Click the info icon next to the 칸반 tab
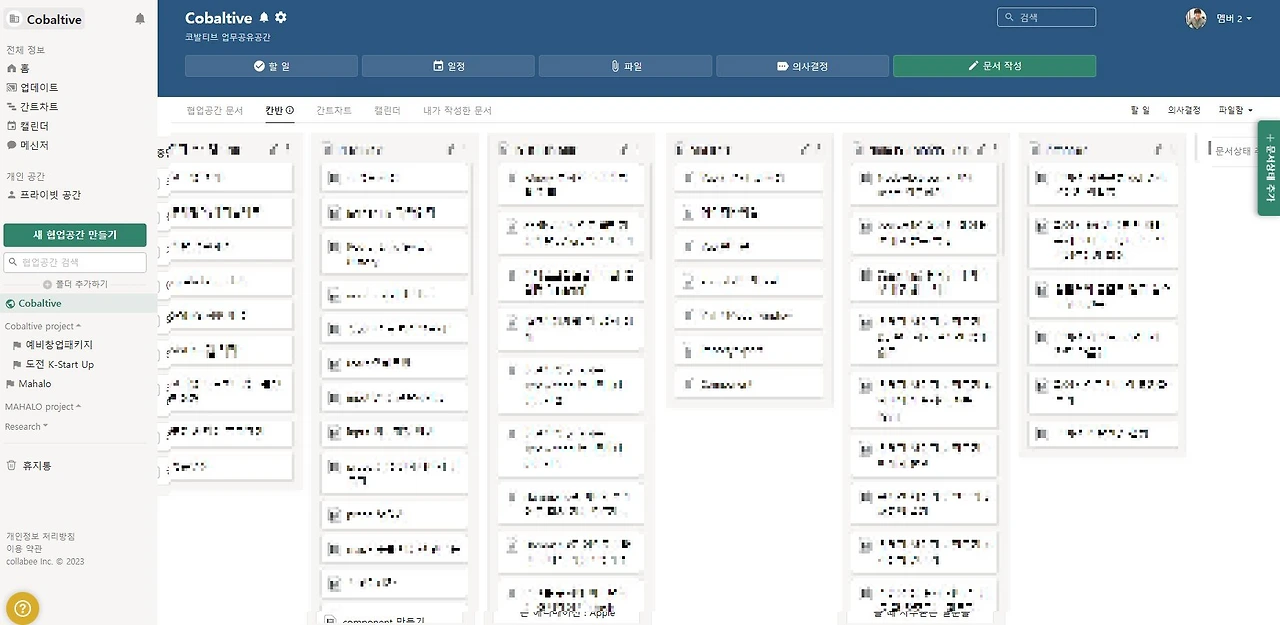Image resolution: width=1280 pixels, height=625 pixels. 290,110
